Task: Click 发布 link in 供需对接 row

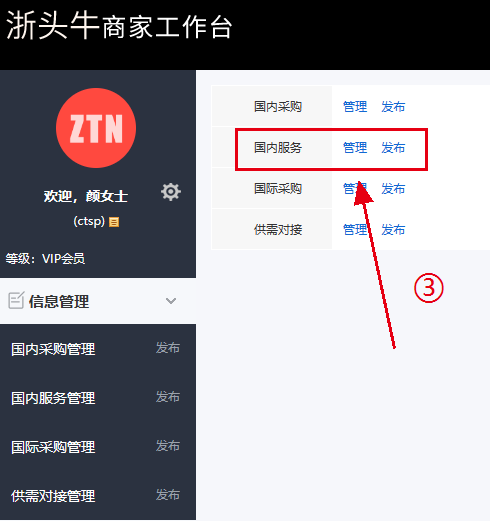Action: [393, 230]
